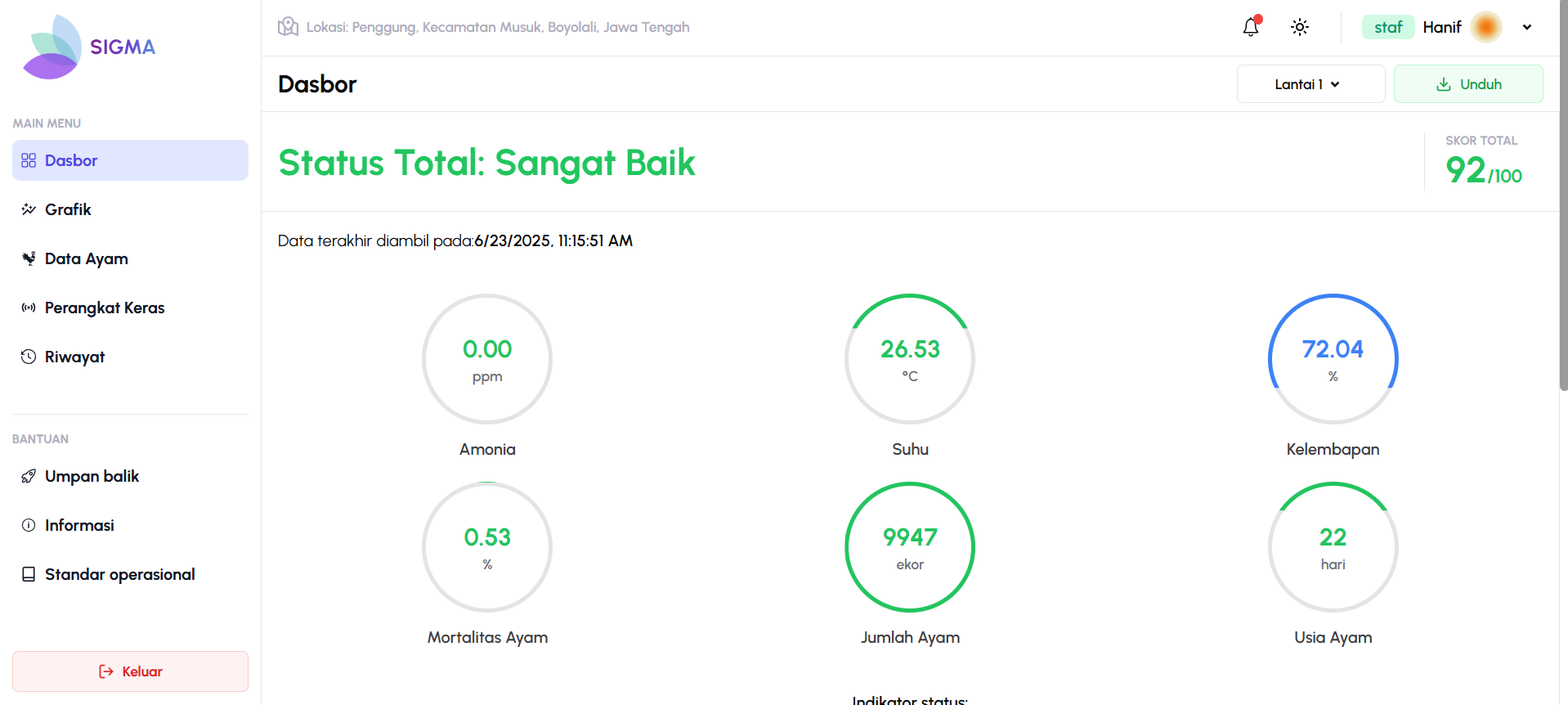Open the Umpan balik help item
The height and width of the screenshot is (705, 1568).
point(130,476)
